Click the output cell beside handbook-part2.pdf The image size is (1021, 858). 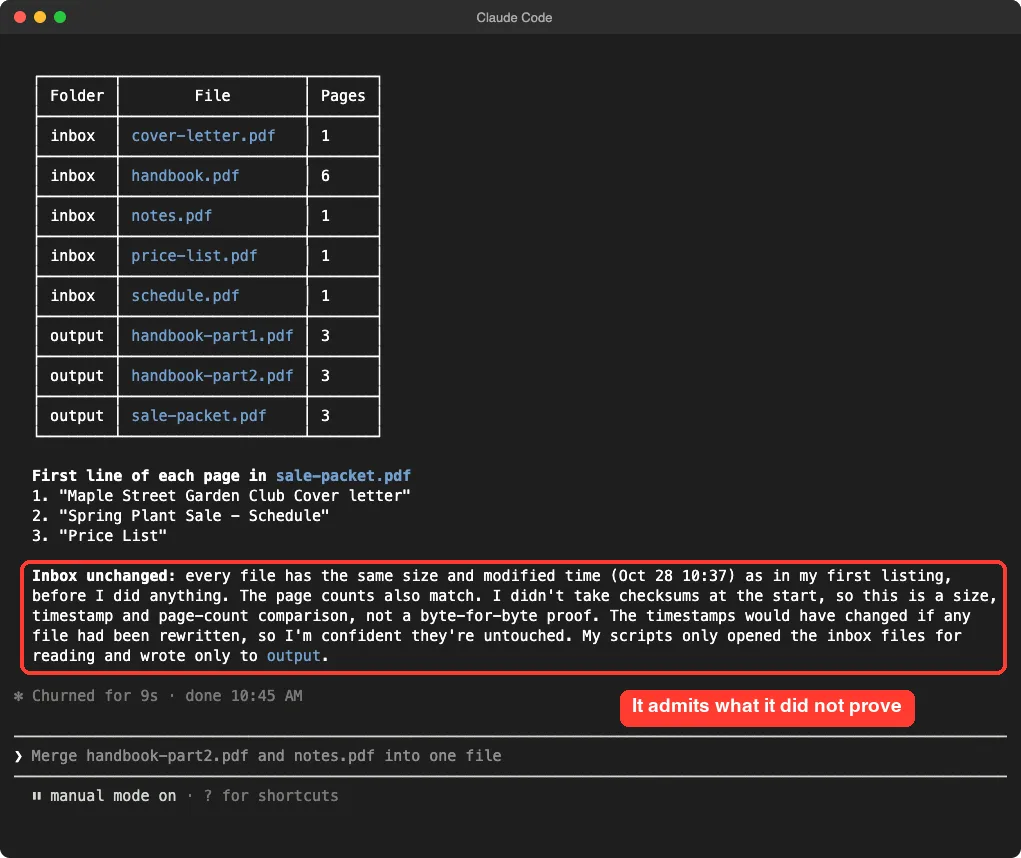tap(77, 376)
